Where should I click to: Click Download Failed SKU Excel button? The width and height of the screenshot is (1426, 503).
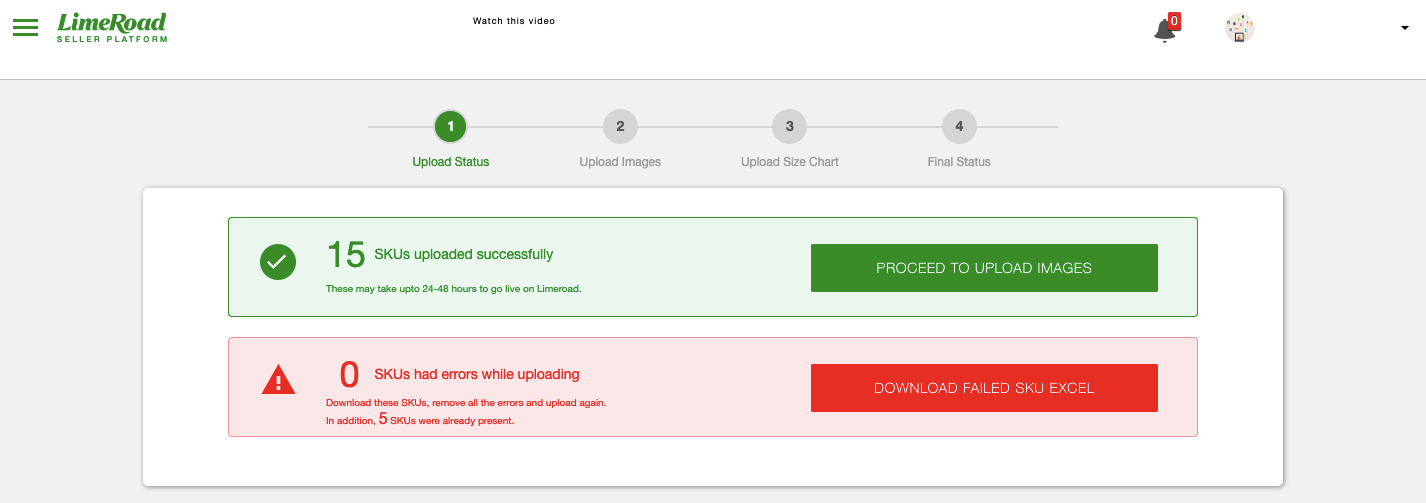(984, 388)
